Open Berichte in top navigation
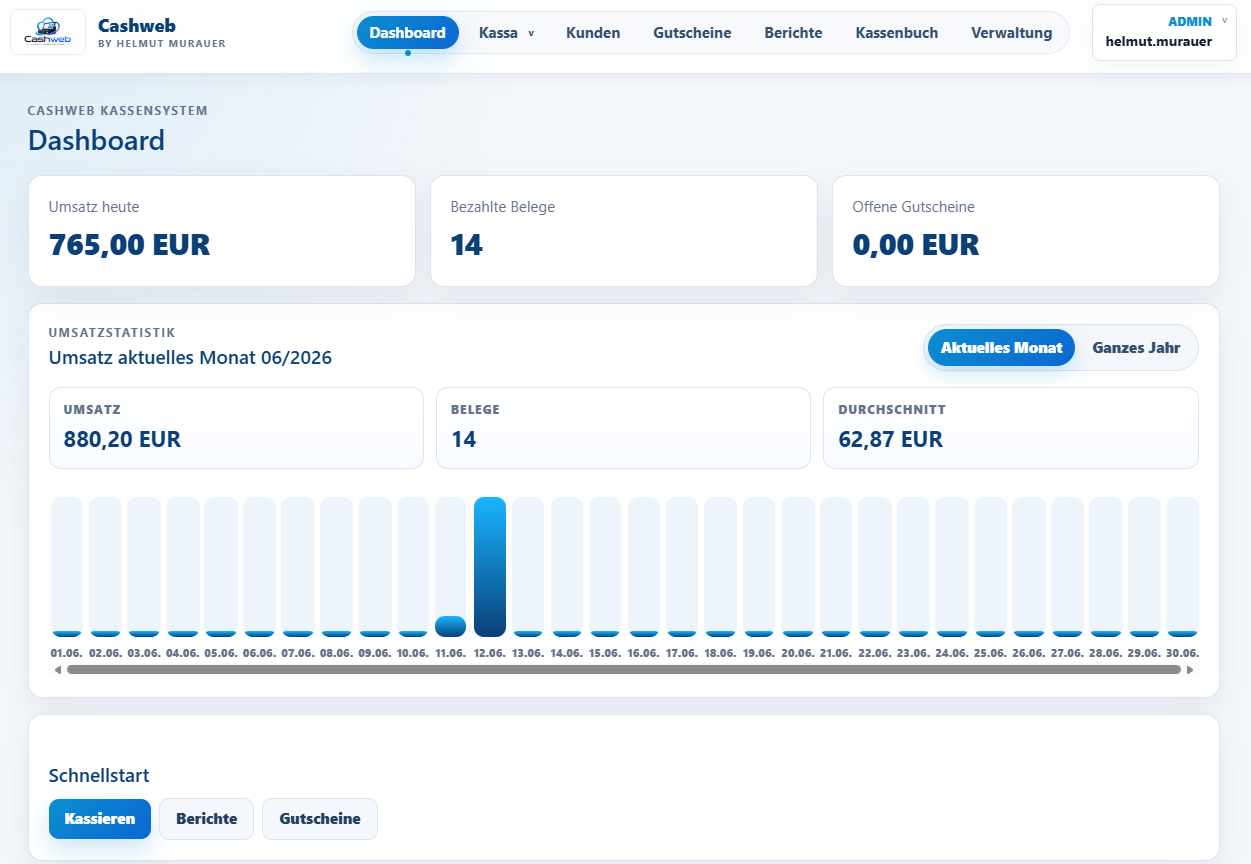Screen dimensions: 1251x864 click(793, 33)
